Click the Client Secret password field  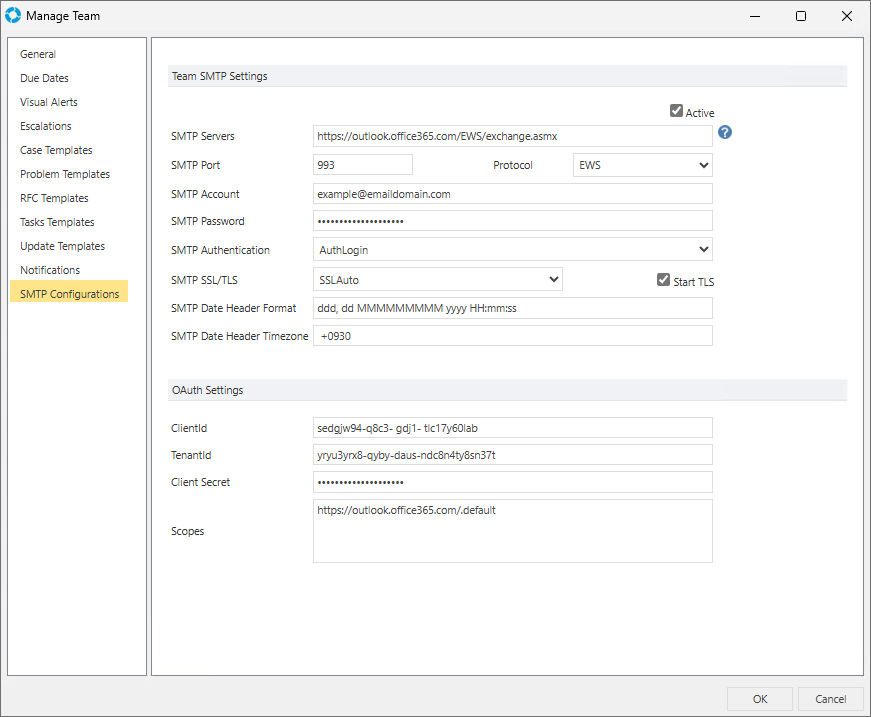512,482
